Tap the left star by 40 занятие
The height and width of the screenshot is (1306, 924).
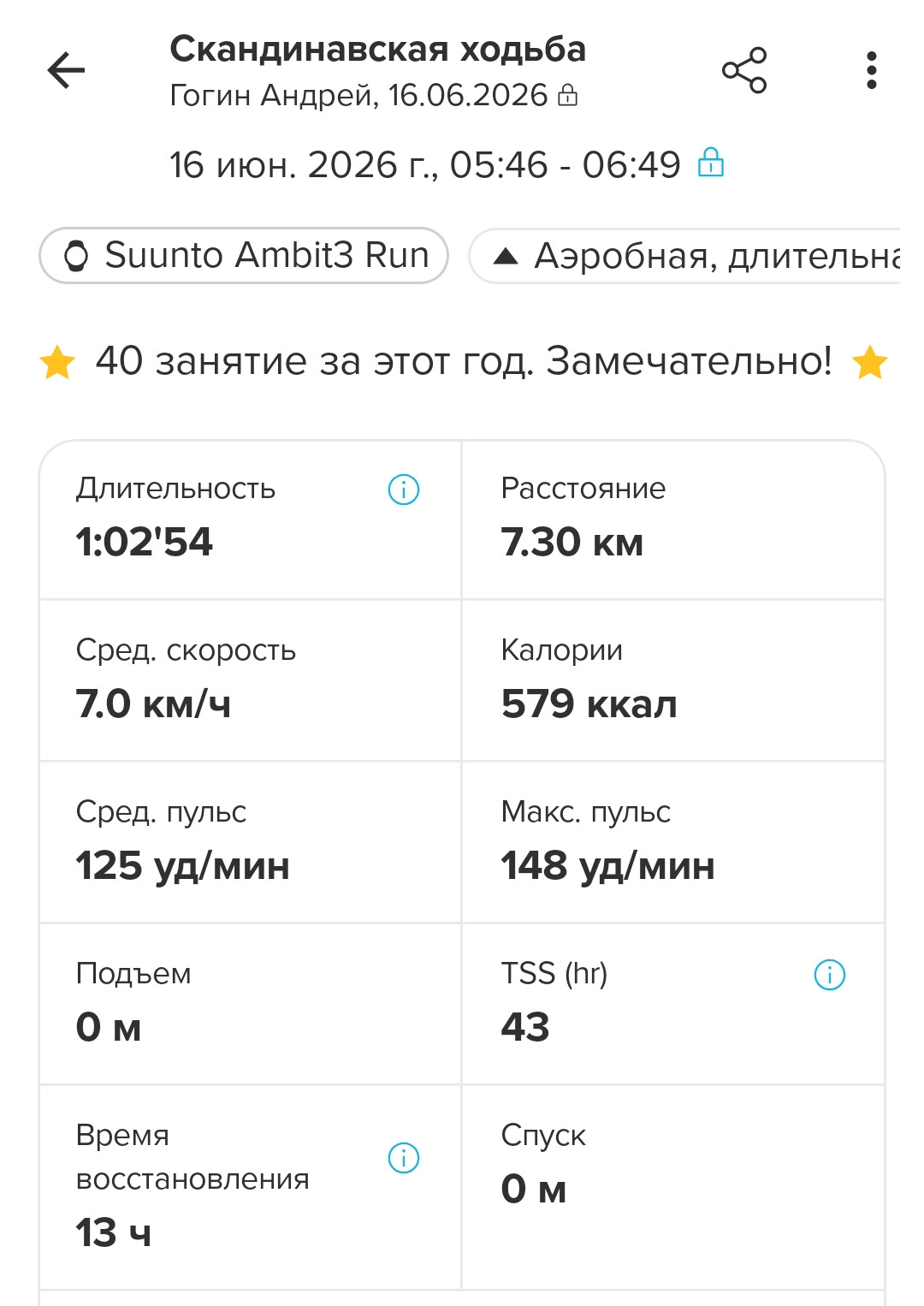(57, 362)
